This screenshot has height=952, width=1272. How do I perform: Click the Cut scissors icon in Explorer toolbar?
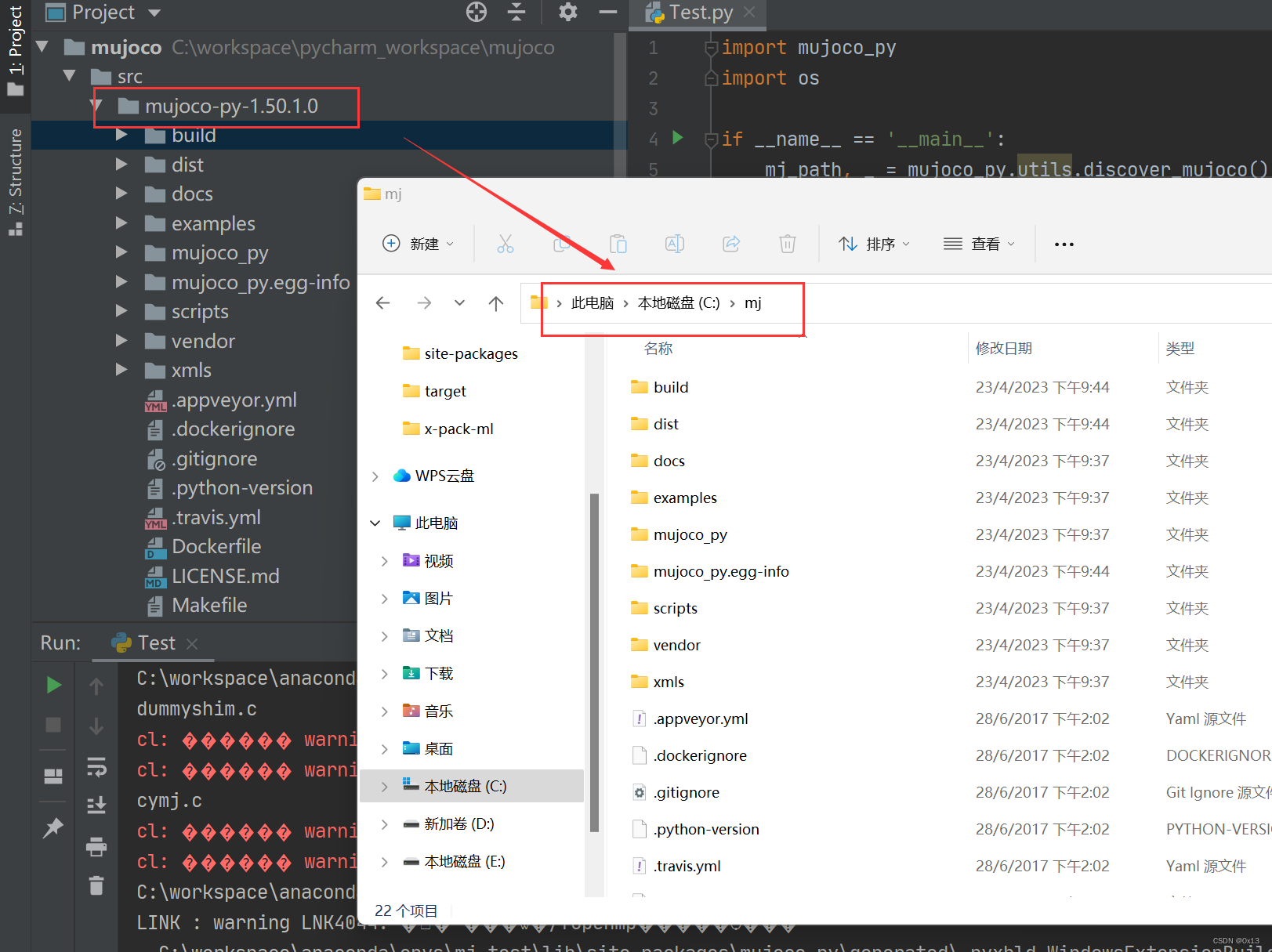click(506, 244)
